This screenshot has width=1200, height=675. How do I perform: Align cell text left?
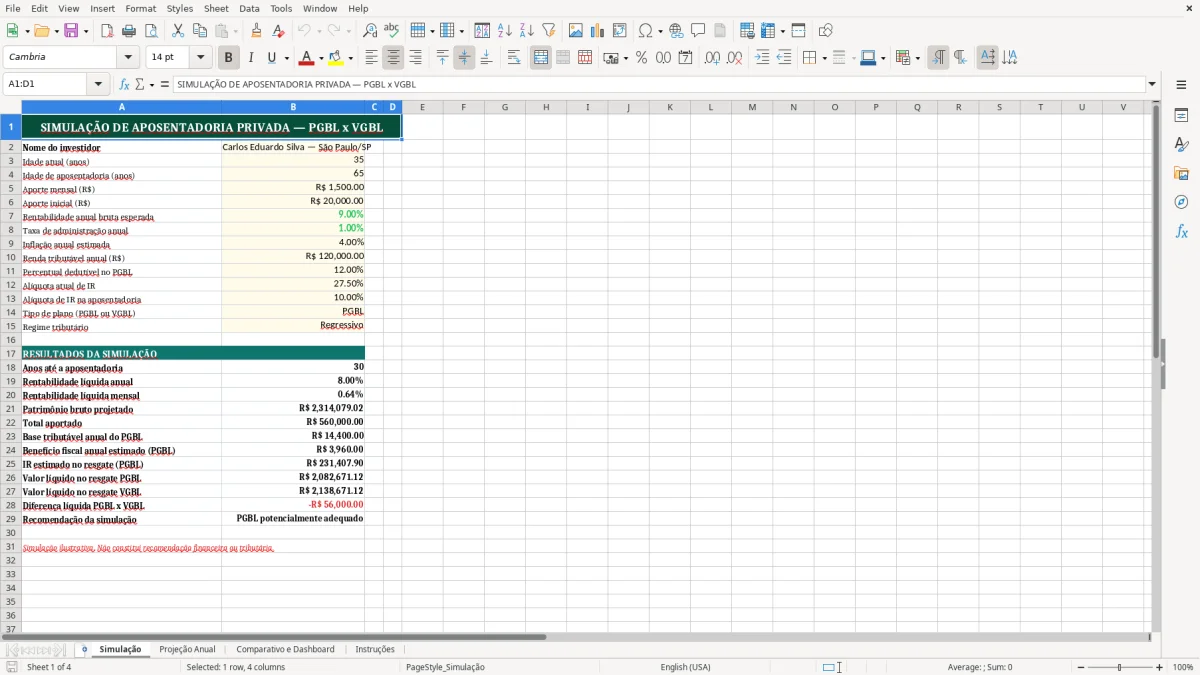pos(371,58)
